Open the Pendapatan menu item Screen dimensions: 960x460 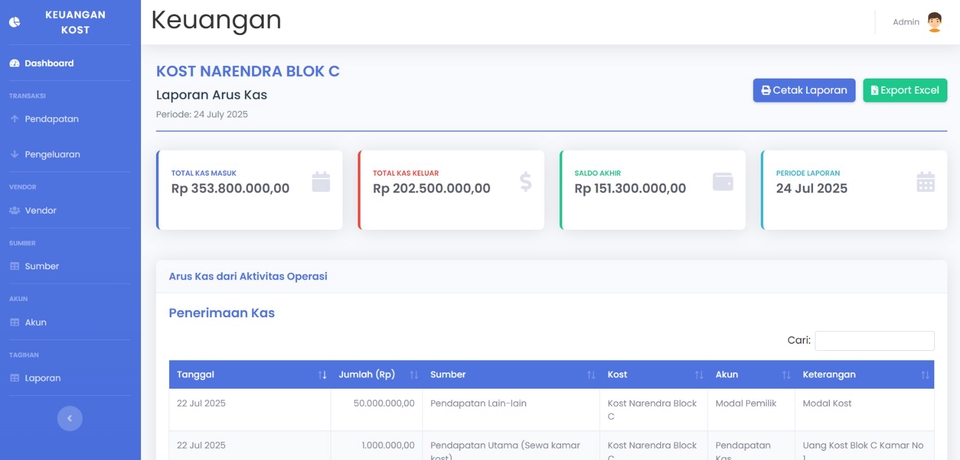pos(51,119)
